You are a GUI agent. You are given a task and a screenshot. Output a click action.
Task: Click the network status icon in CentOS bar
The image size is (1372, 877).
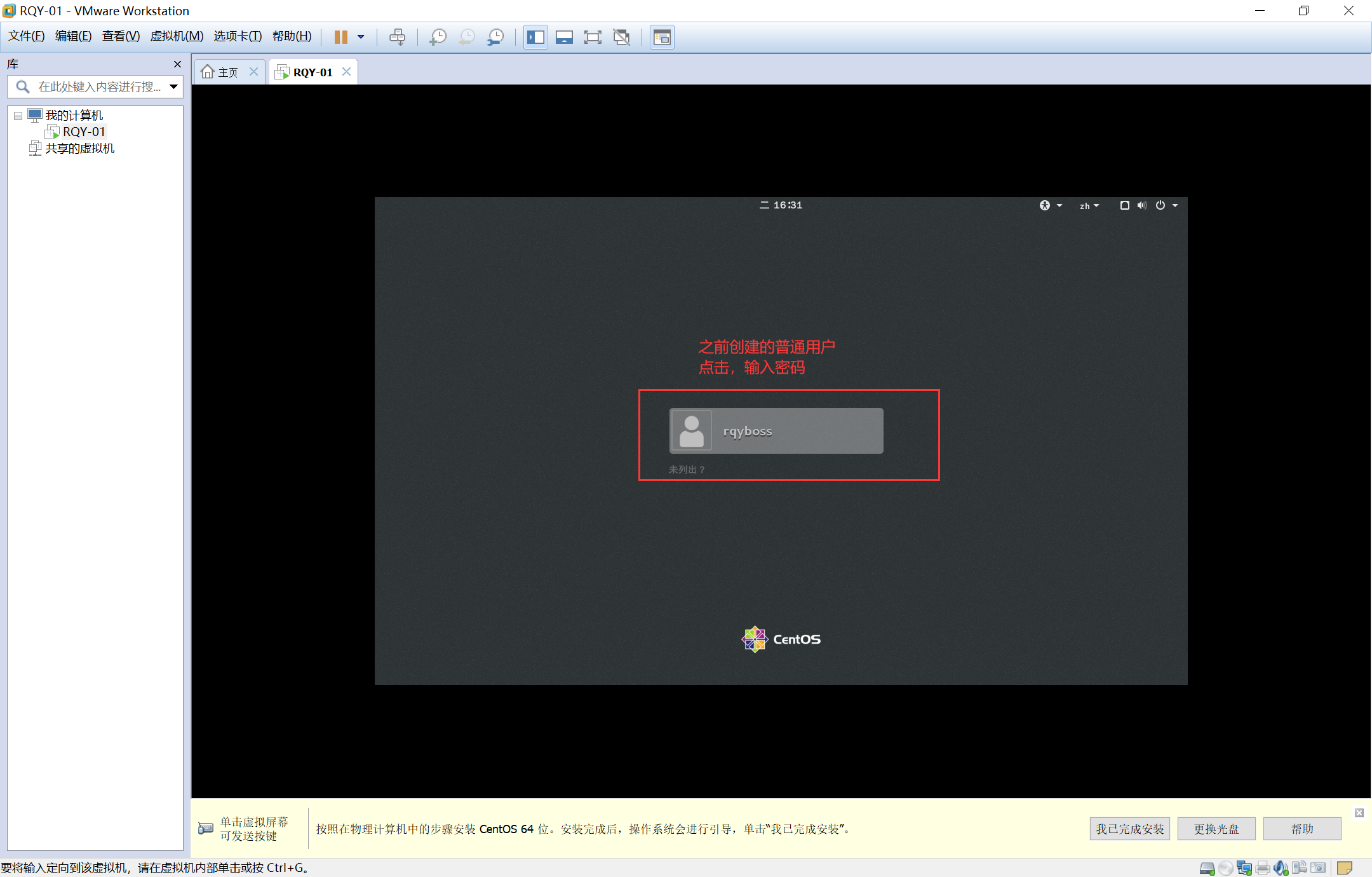[x=1124, y=205]
